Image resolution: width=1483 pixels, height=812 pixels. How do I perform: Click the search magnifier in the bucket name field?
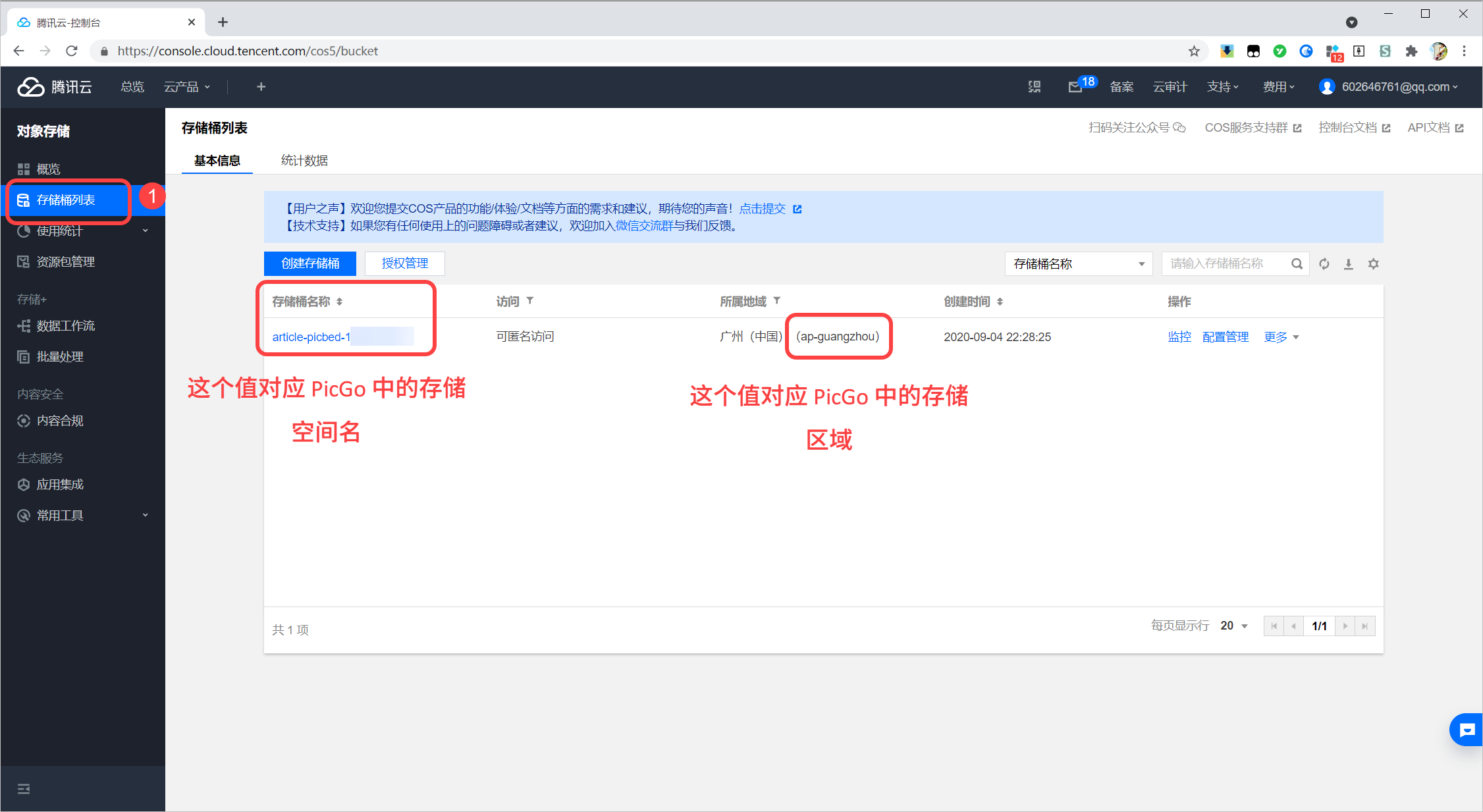pos(1296,264)
